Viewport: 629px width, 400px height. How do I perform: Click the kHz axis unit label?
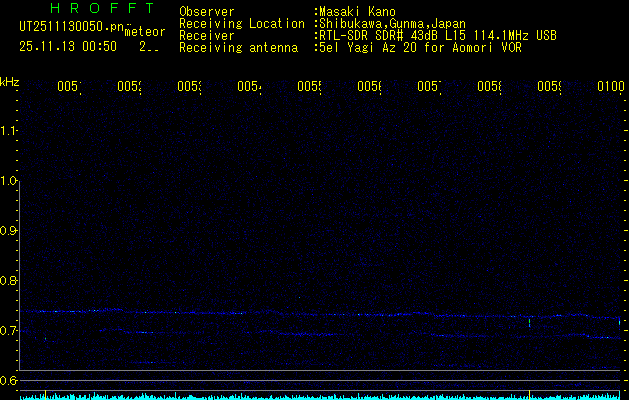pyautogui.click(x=9, y=81)
